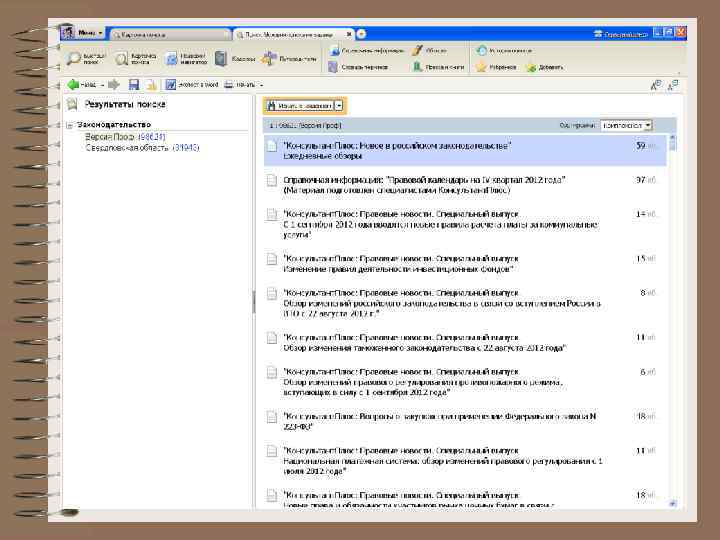Open the Назад history dropdown arrow

coord(102,85)
